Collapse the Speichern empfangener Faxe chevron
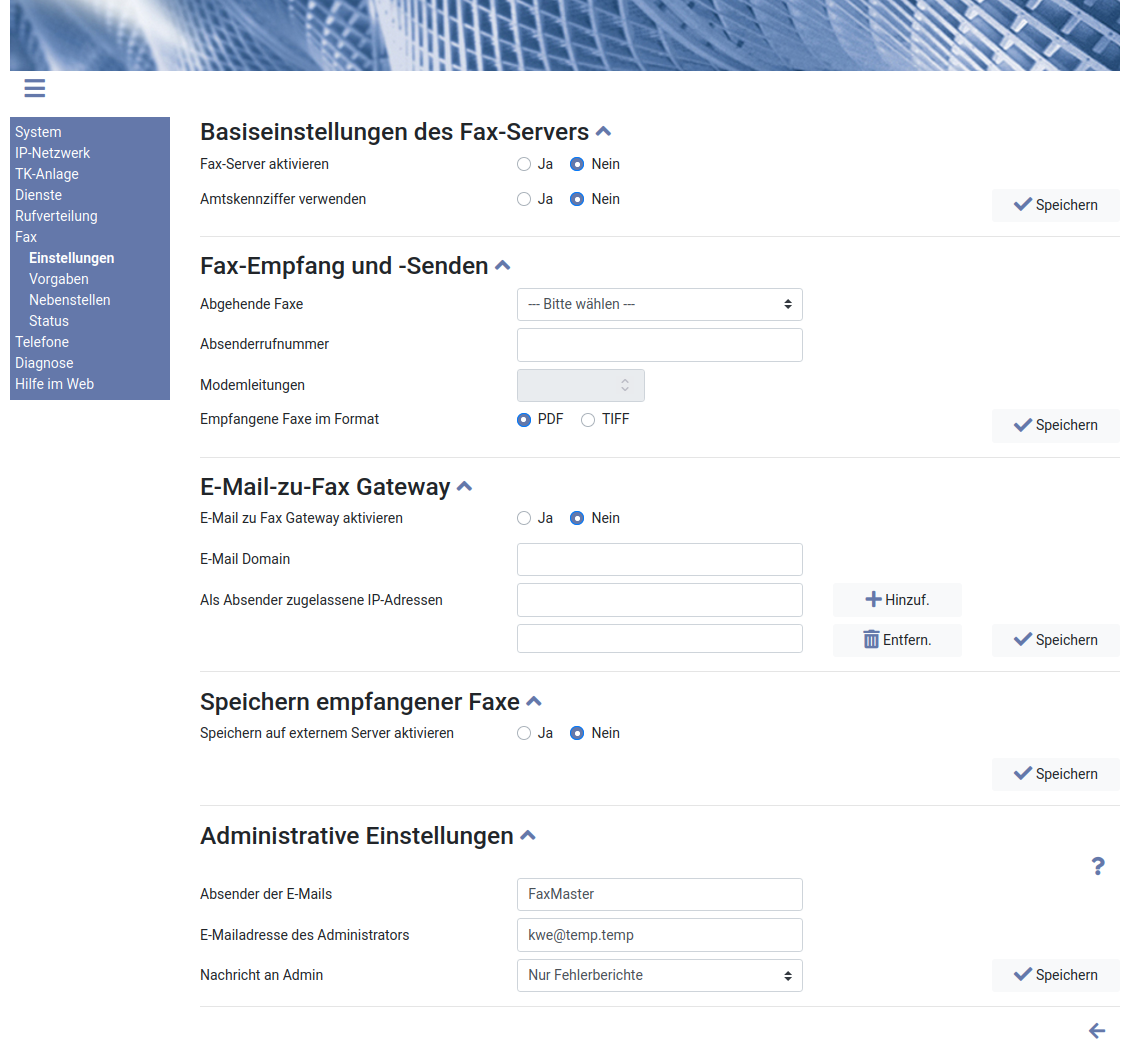 534,702
